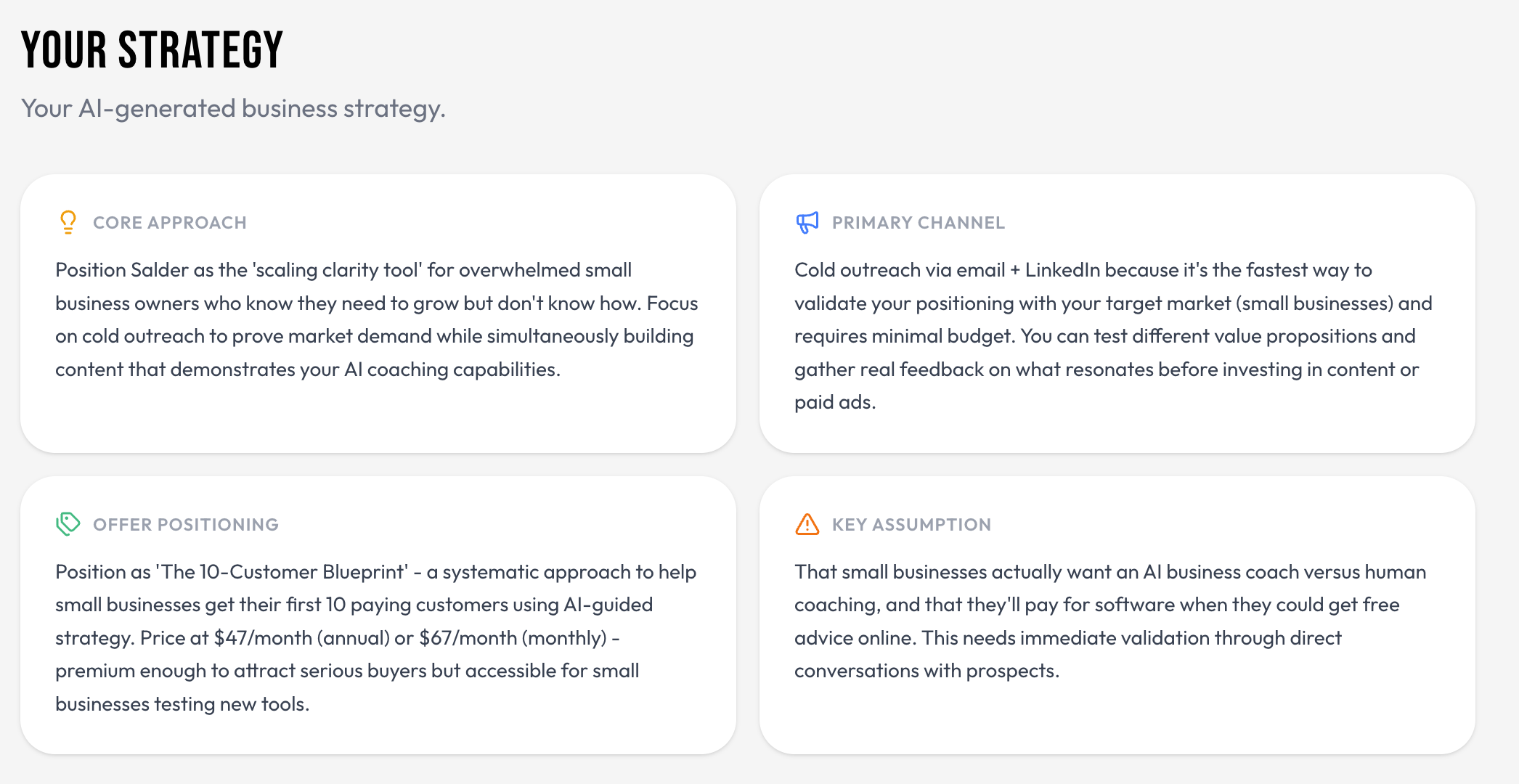The image size is (1519, 784).
Task: Click the orange warning triangle icon
Action: (807, 524)
